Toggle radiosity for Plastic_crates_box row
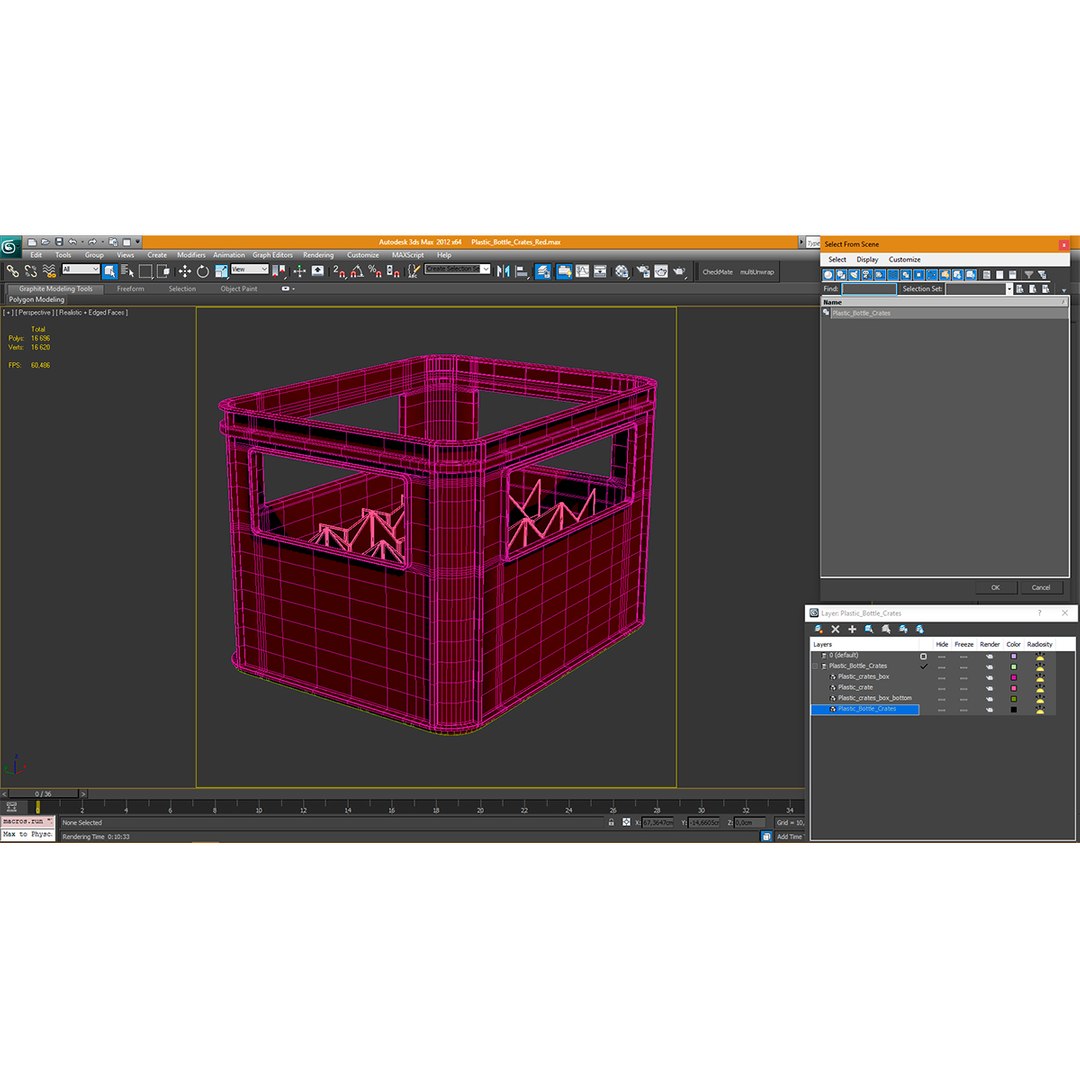This screenshot has height=1080, width=1080. (x=1039, y=678)
